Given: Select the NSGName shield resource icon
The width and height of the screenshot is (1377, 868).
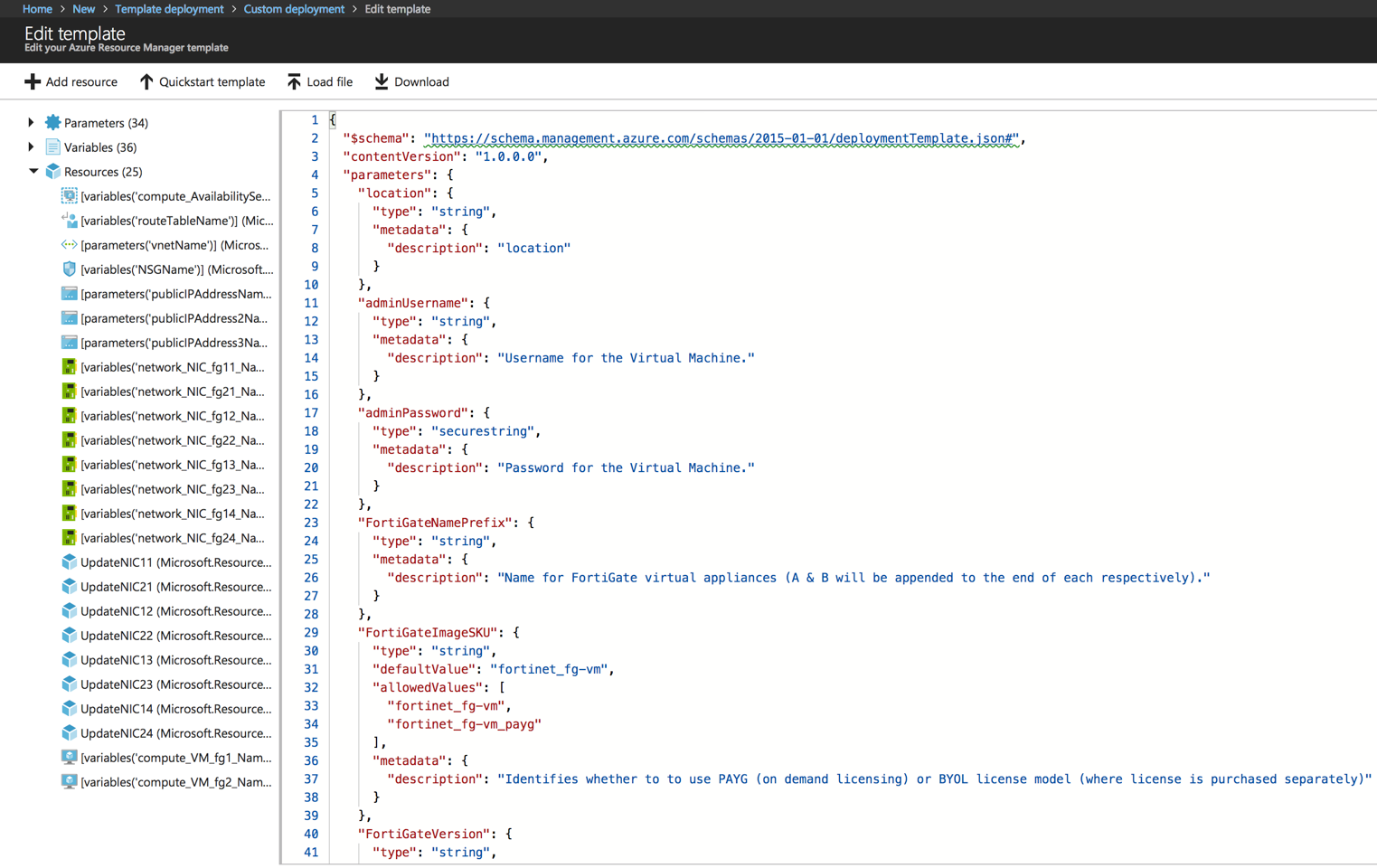Looking at the screenshot, I should 69,269.
